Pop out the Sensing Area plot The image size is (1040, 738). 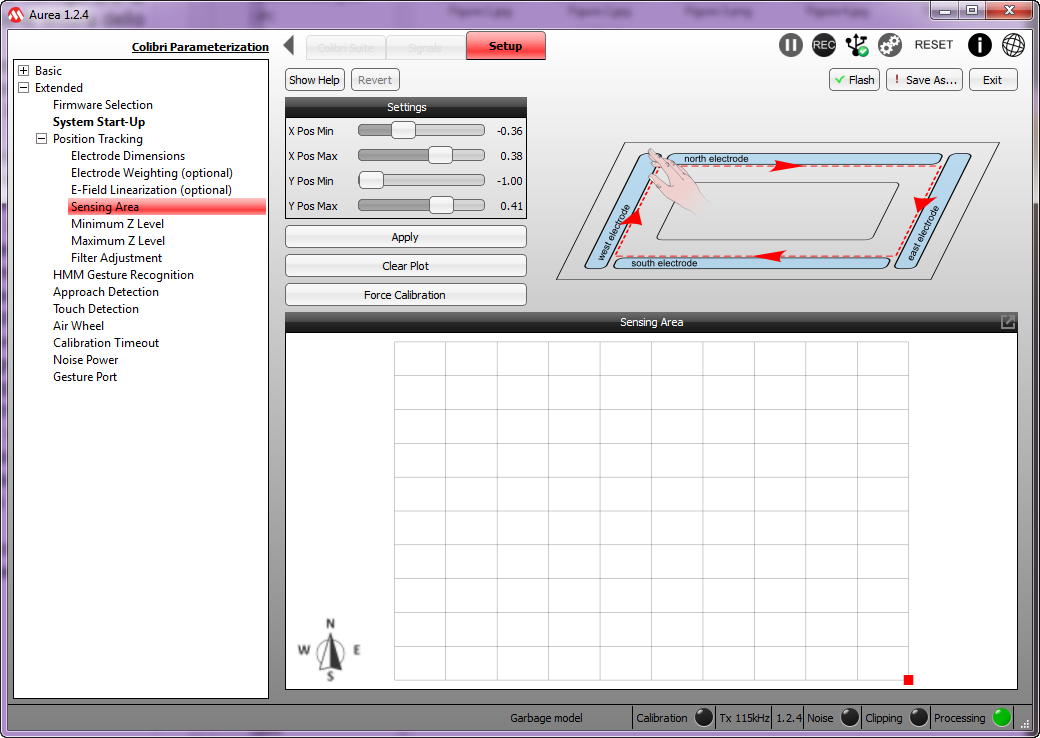click(1008, 322)
